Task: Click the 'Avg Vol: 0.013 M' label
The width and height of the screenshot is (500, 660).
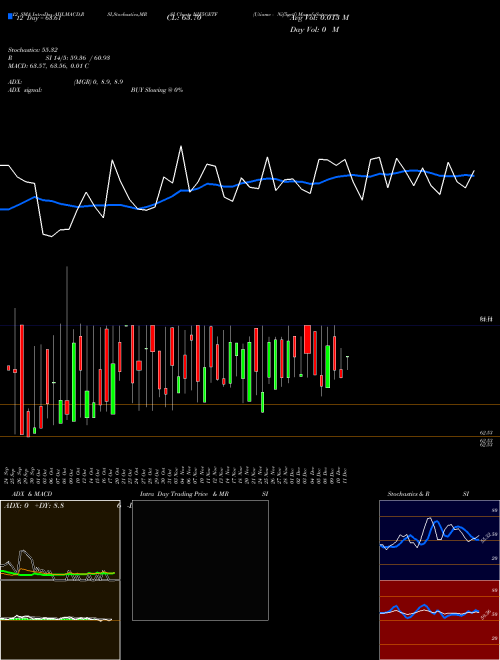Action: tap(319, 18)
